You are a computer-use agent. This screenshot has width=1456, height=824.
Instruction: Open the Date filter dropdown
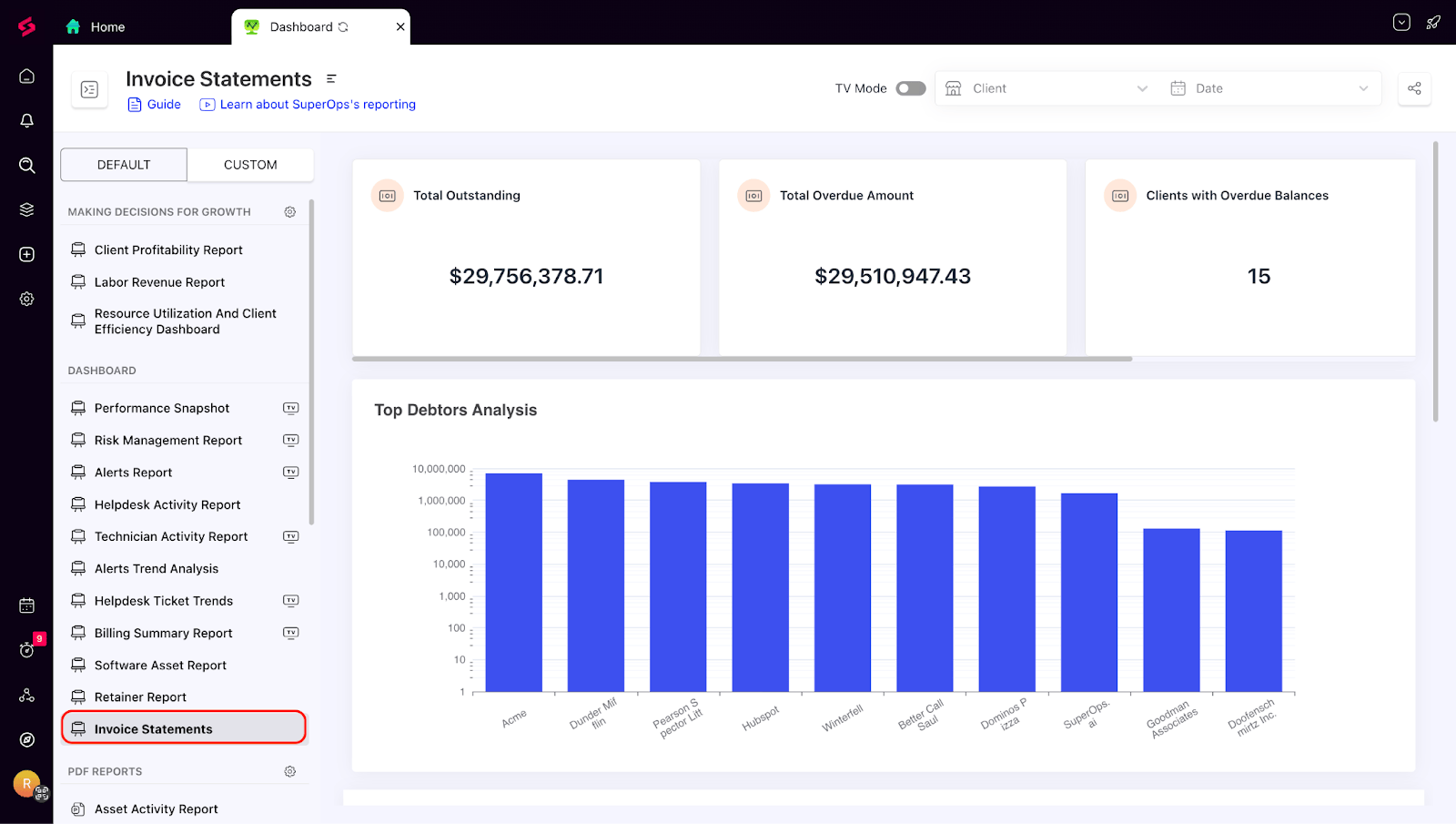pyautogui.click(x=1270, y=88)
